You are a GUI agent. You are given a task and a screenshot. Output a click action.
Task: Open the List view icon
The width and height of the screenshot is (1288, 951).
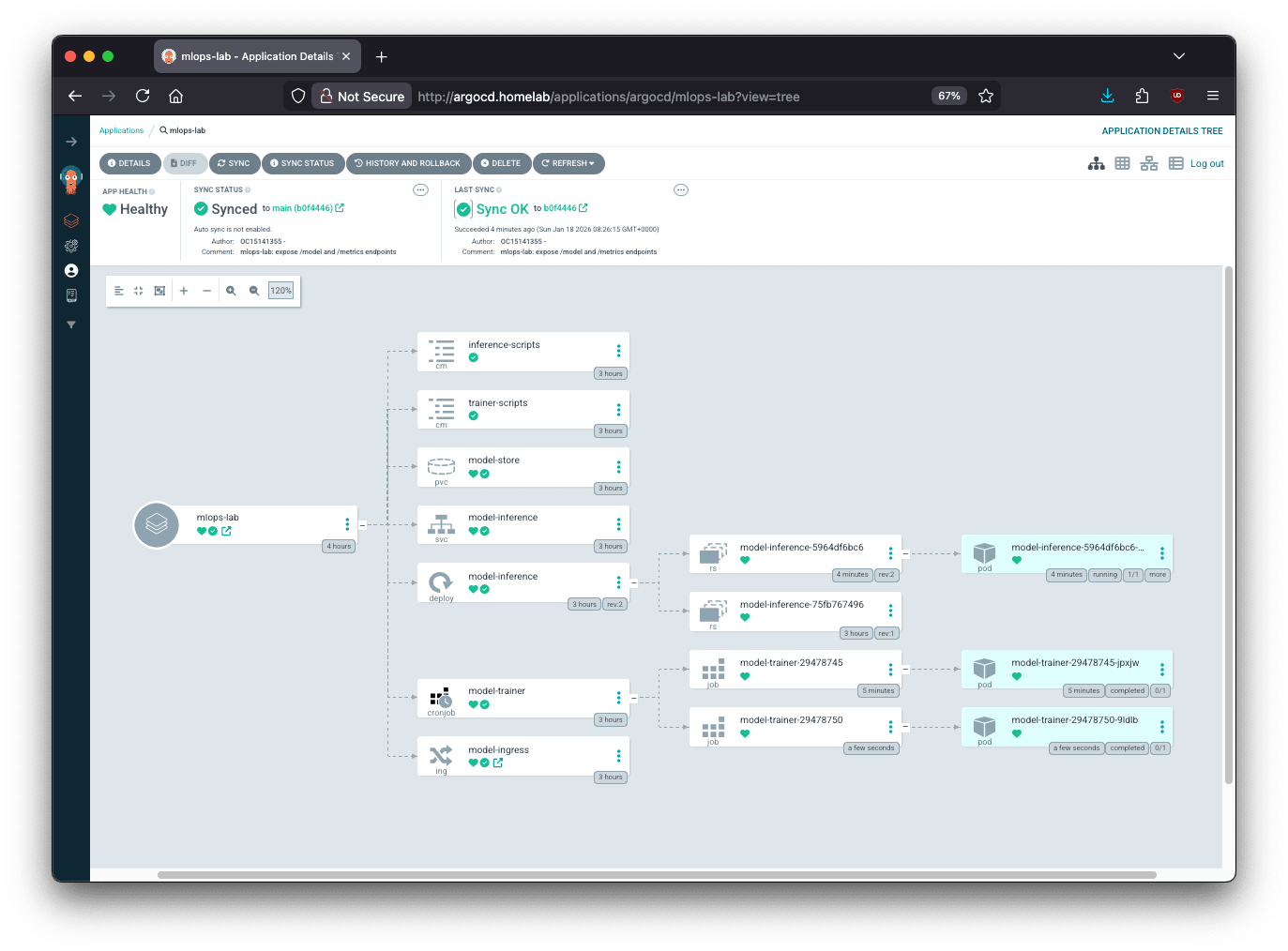pyautogui.click(x=1175, y=163)
